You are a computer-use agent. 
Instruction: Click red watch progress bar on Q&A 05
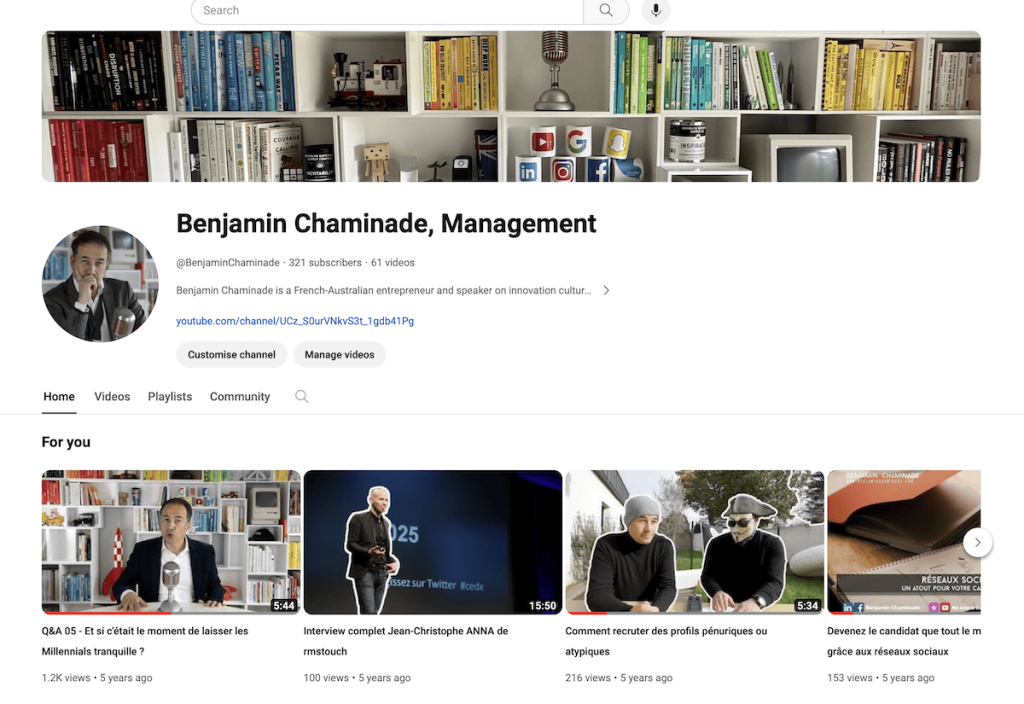click(x=106, y=613)
